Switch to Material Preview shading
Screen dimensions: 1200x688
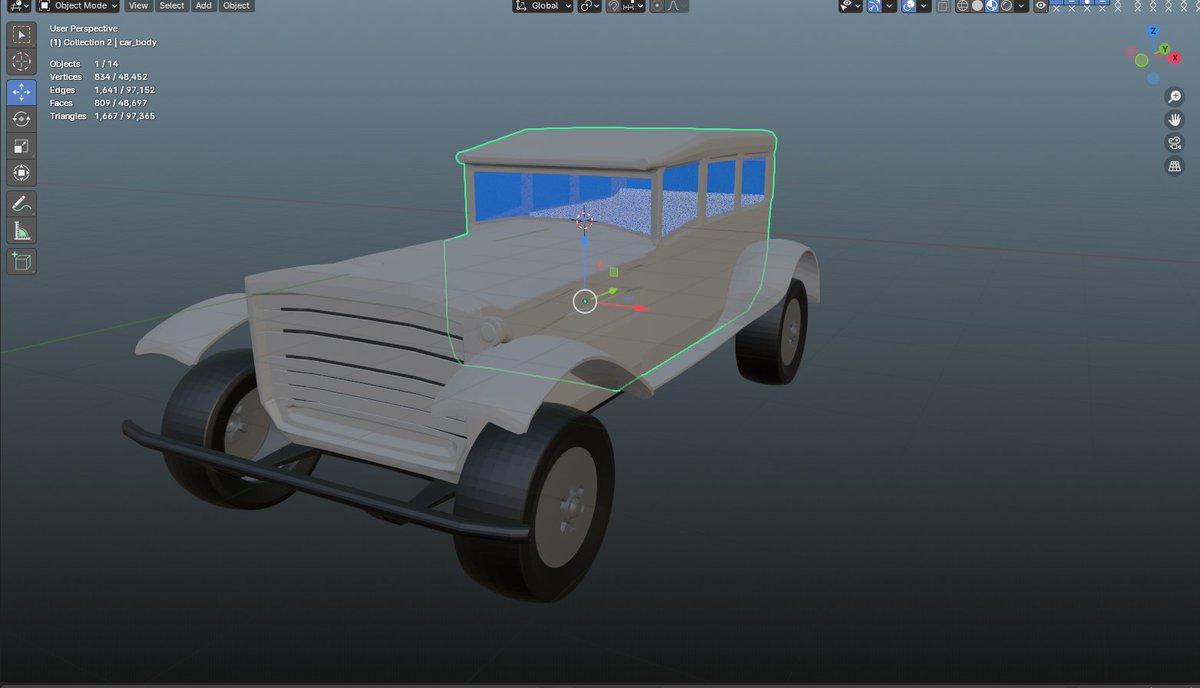(x=990, y=6)
